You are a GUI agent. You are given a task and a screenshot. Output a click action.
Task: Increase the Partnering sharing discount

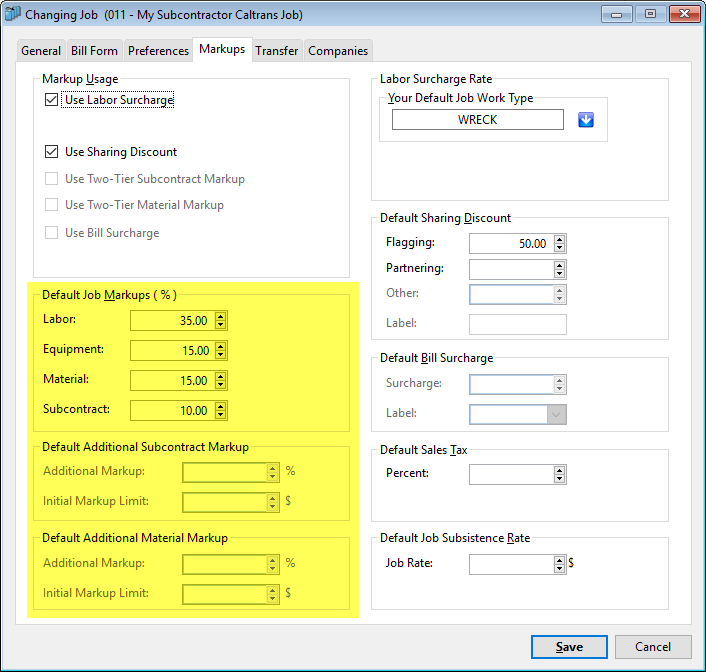559,265
